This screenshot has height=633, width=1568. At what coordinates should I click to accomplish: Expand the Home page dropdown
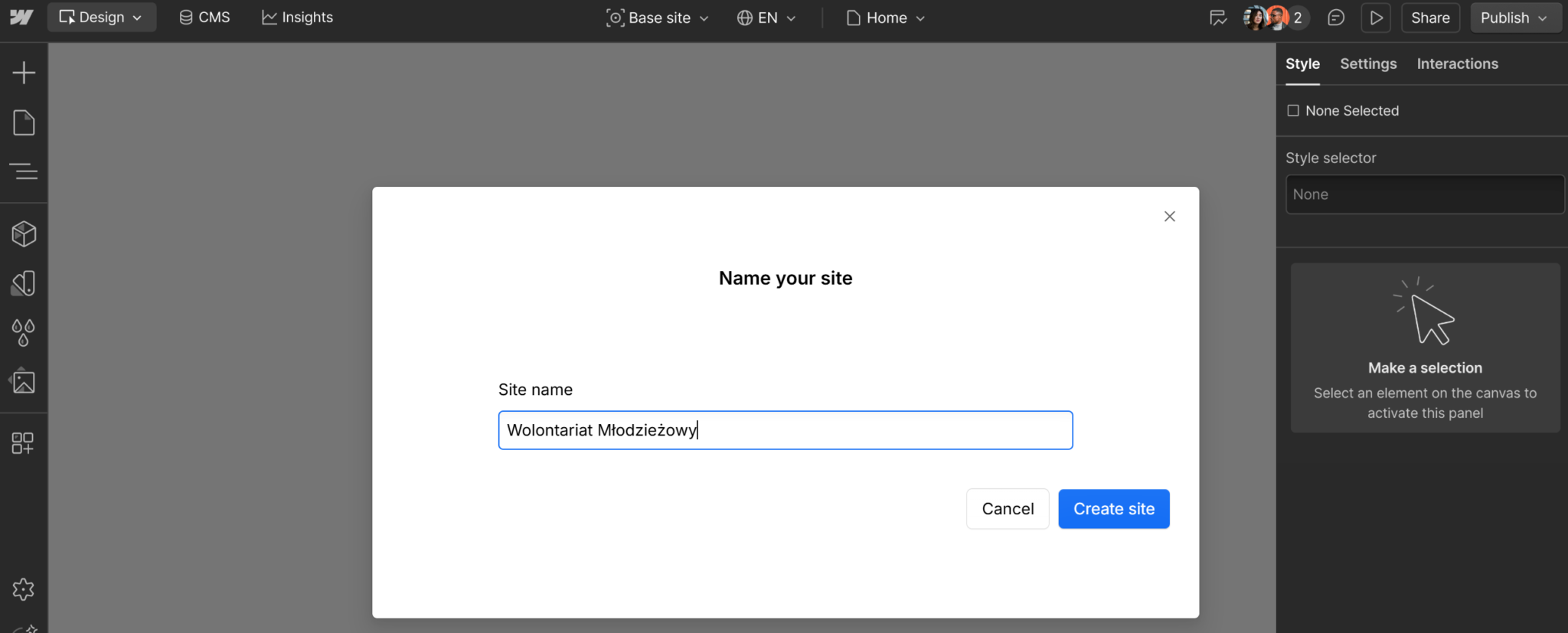click(886, 18)
